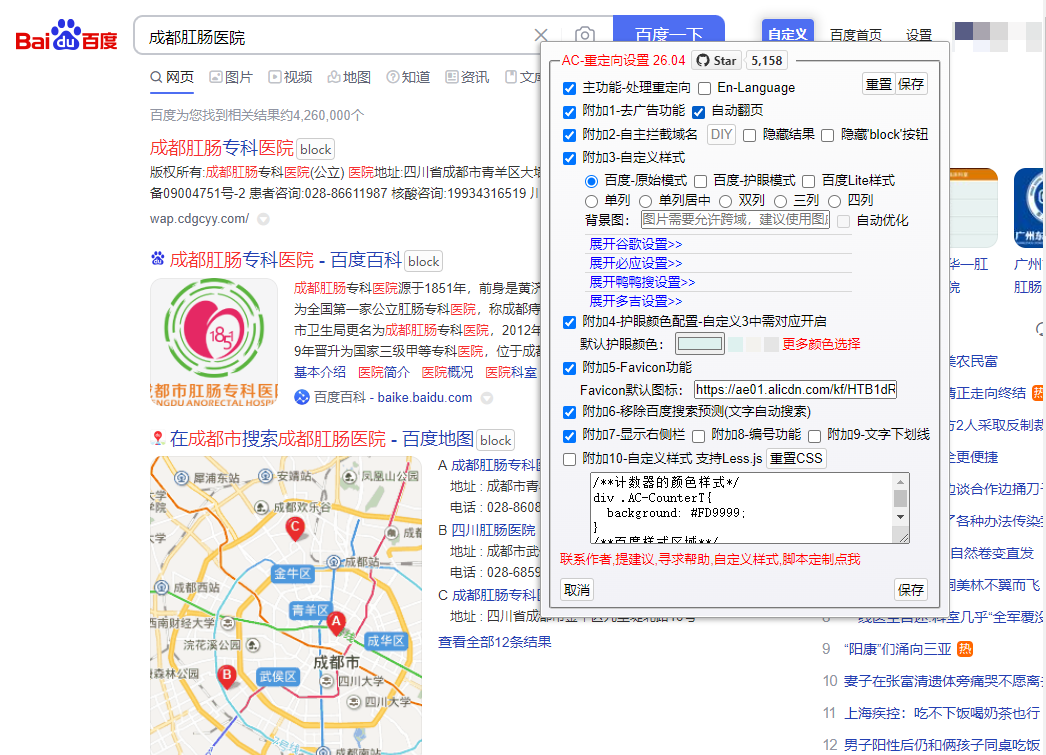This screenshot has width=1046, height=755.
Task: Switch to 图片 search tab
Action: [x=231, y=77]
